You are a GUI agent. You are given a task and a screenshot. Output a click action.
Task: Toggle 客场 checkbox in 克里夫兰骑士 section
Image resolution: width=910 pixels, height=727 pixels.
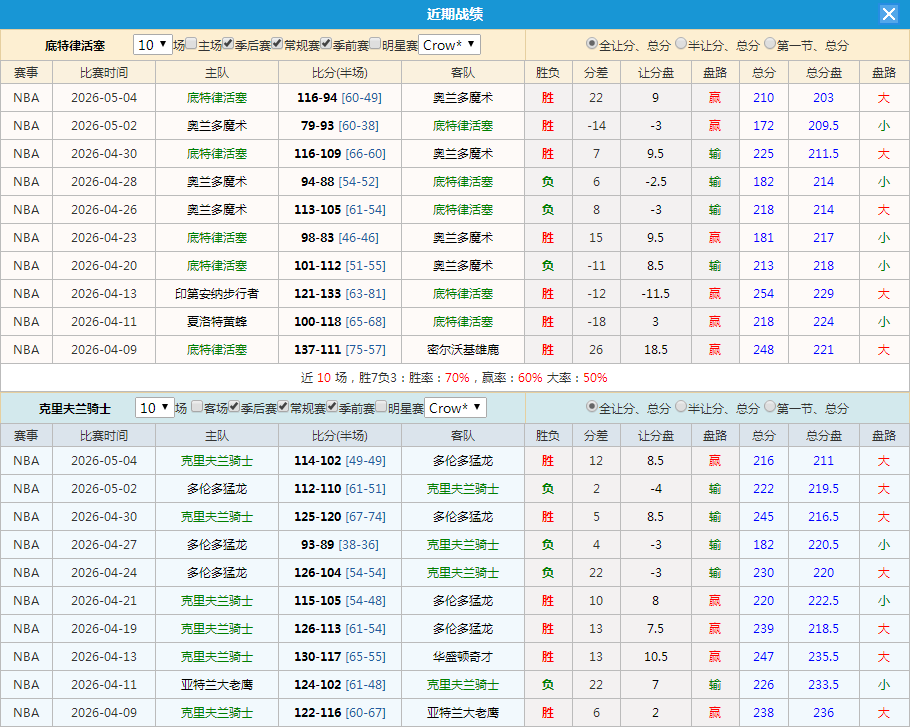197,407
